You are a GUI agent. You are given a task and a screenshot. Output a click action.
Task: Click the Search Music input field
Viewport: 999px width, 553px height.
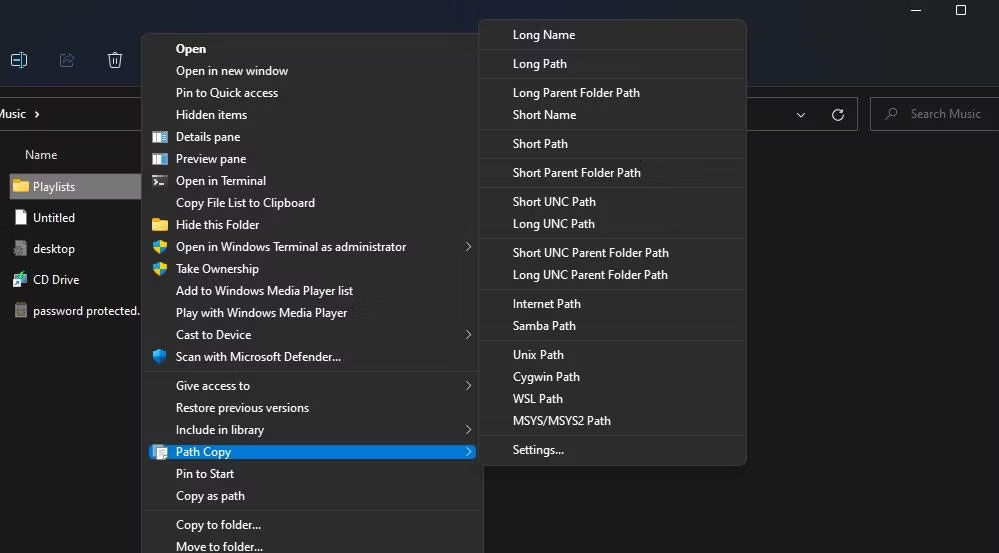935,114
